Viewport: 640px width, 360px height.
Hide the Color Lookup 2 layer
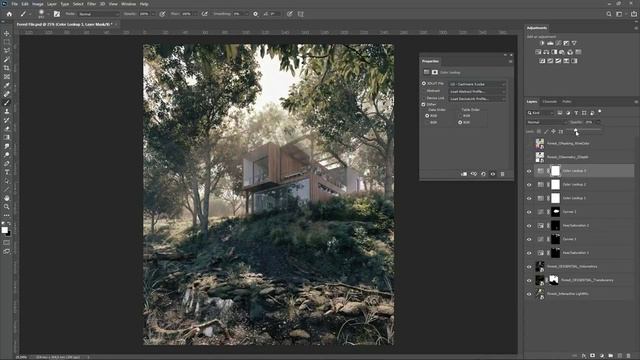pyautogui.click(x=529, y=185)
